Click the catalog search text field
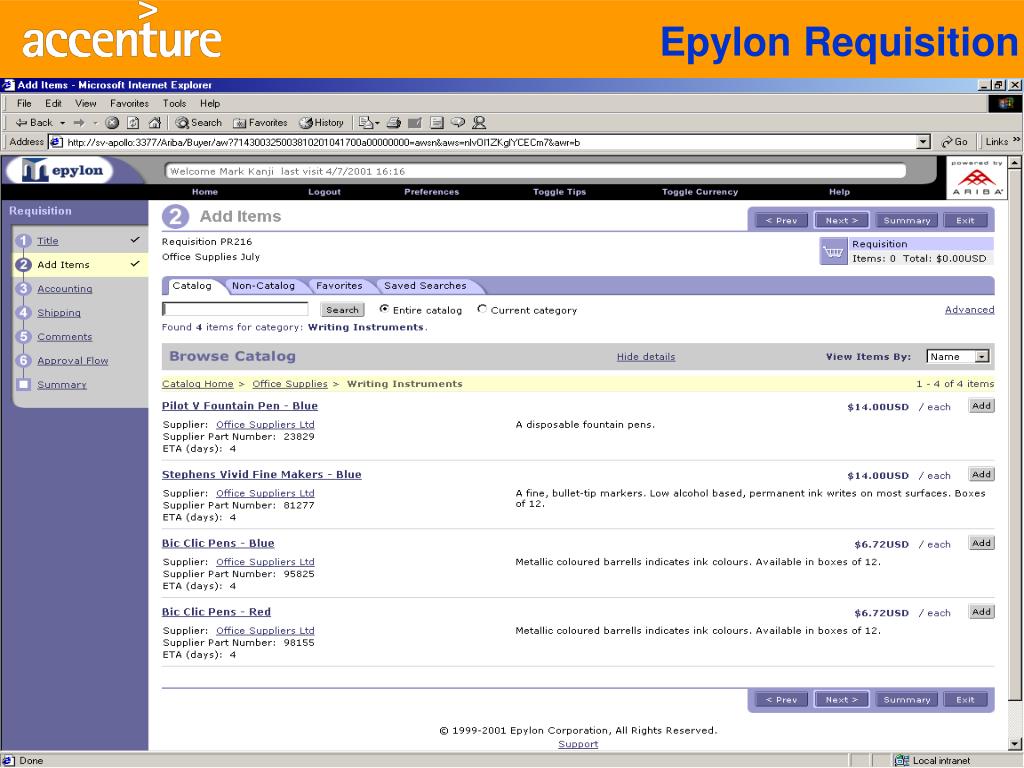Viewport: 1024px width, 768px height. coord(235,309)
